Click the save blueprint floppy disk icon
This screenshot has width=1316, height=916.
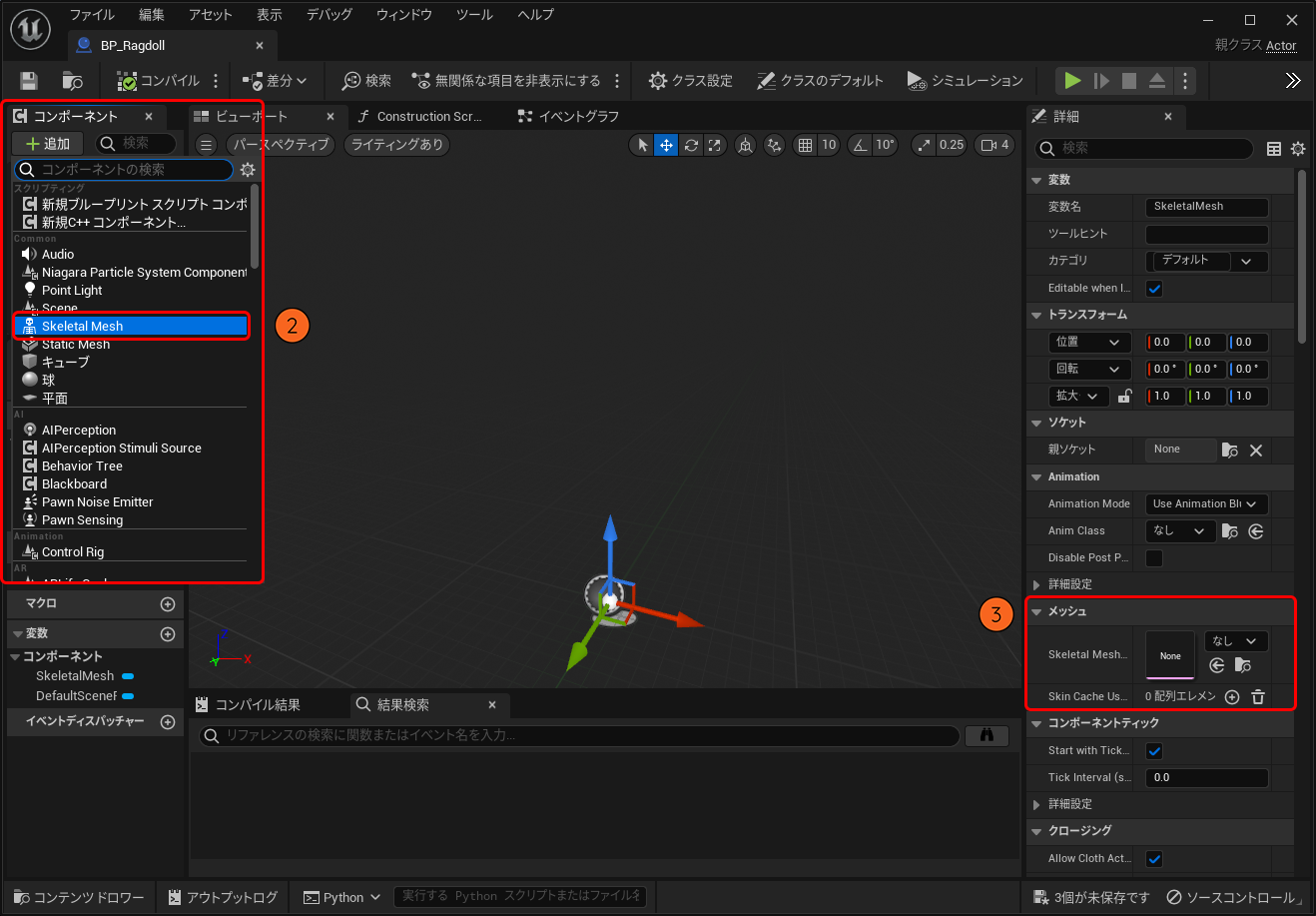[29, 81]
